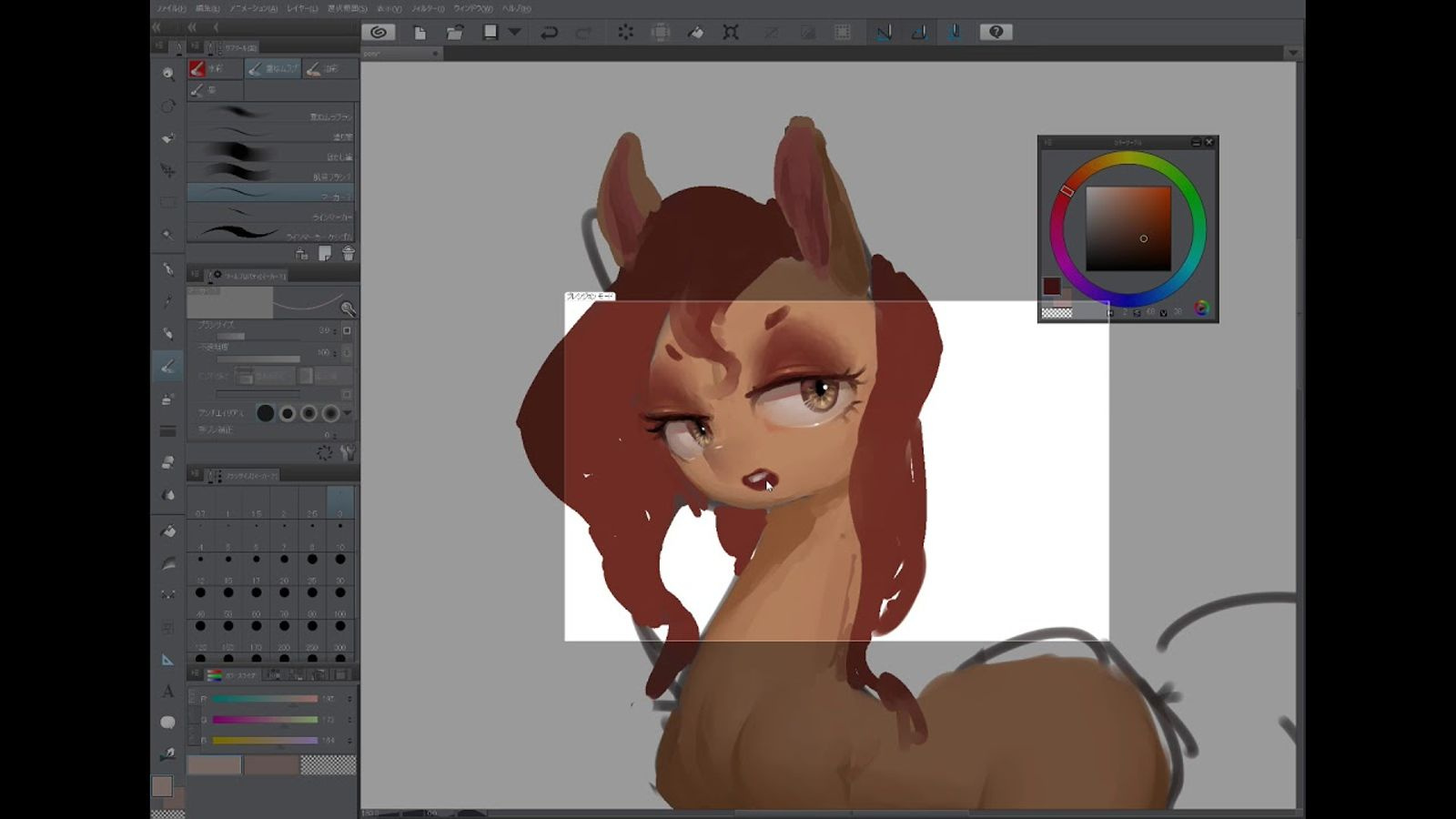Screen dimensions: 1456x819
Task: Toggle snap to special ruler
Action: (918, 32)
